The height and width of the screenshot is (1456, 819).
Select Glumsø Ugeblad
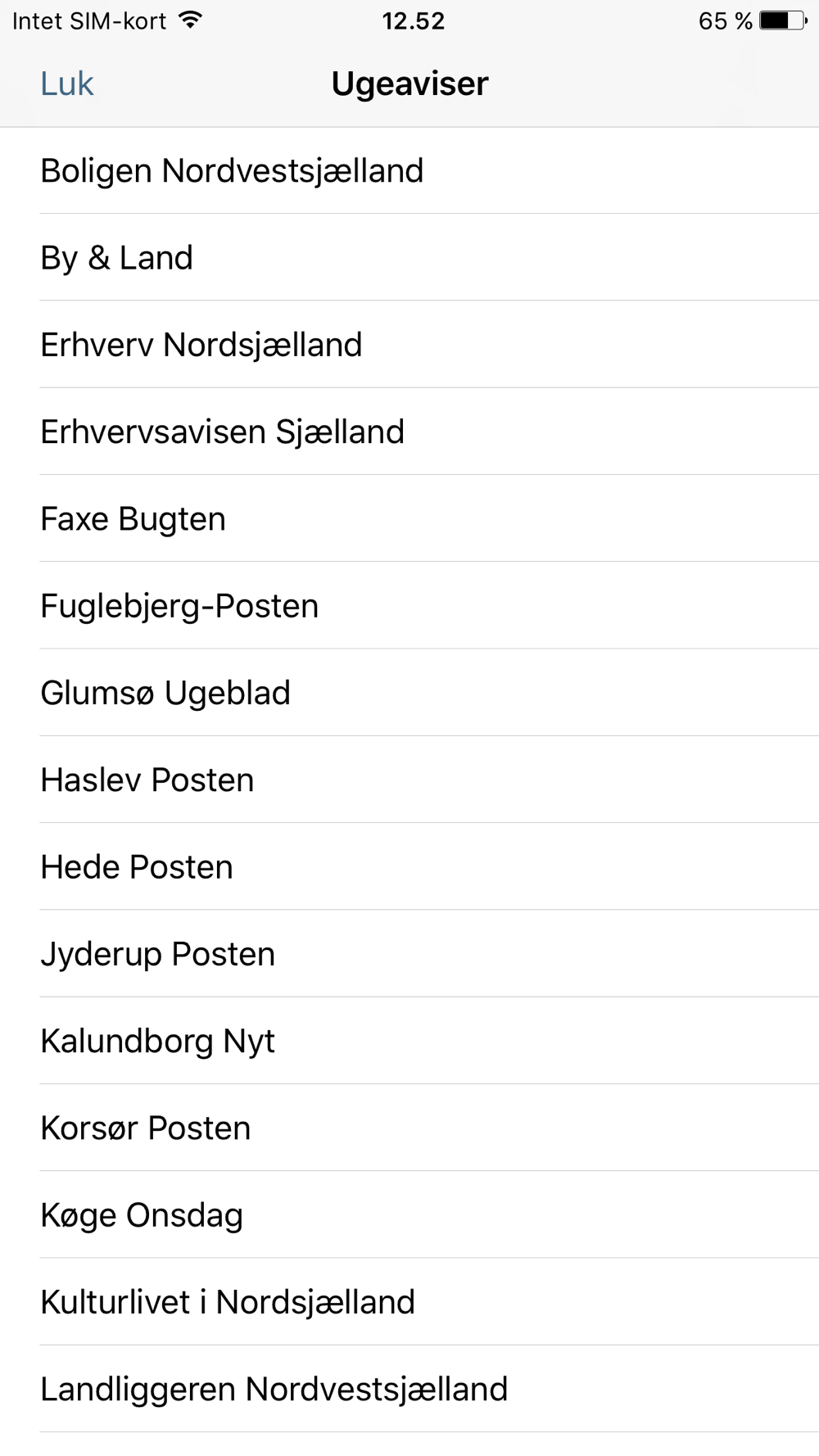pos(166,693)
